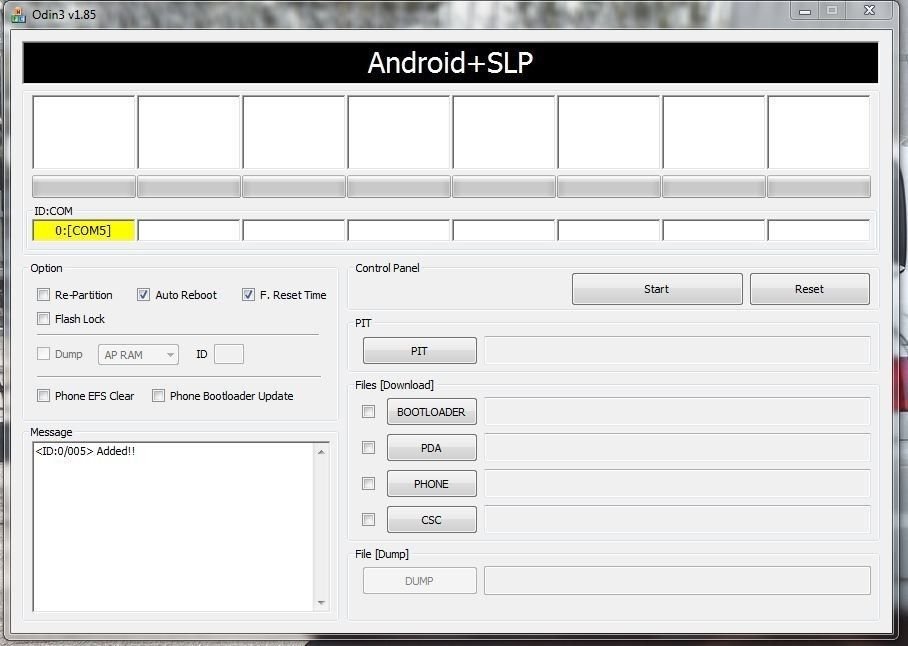
Task: Click the Android+SLP banner text
Action: click(x=450, y=63)
